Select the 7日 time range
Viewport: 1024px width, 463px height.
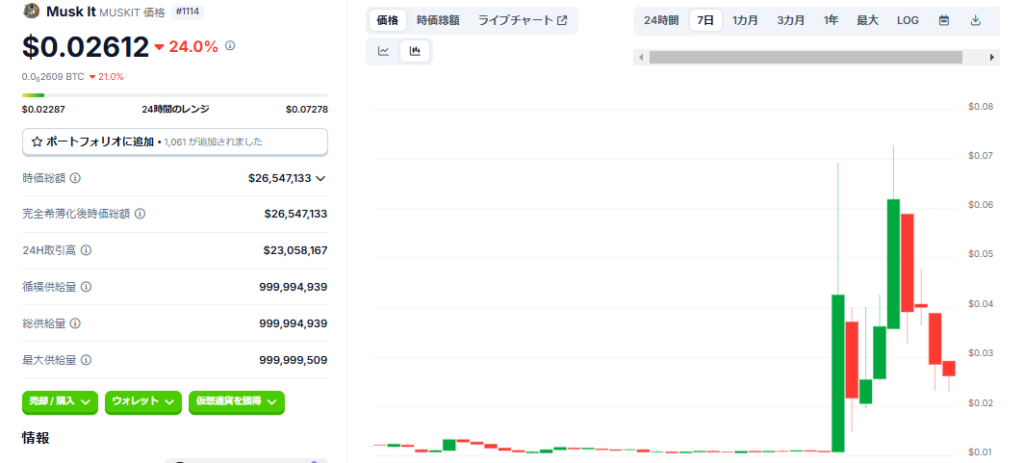coord(705,20)
